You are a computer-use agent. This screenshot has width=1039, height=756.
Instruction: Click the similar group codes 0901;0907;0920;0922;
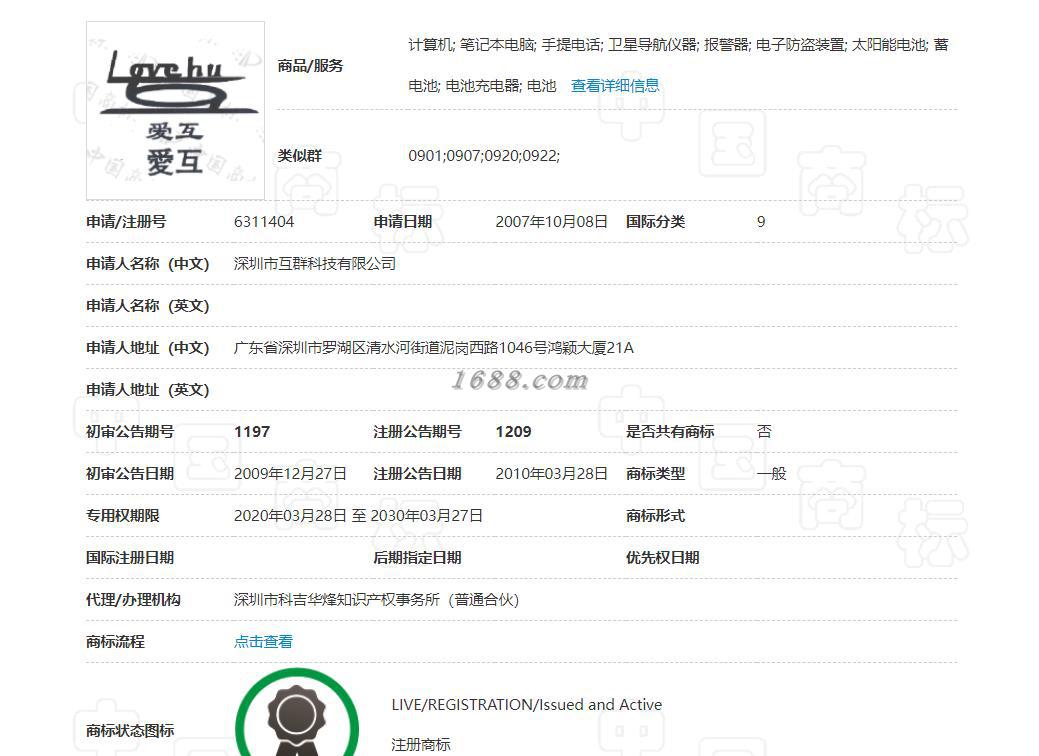[484, 156]
